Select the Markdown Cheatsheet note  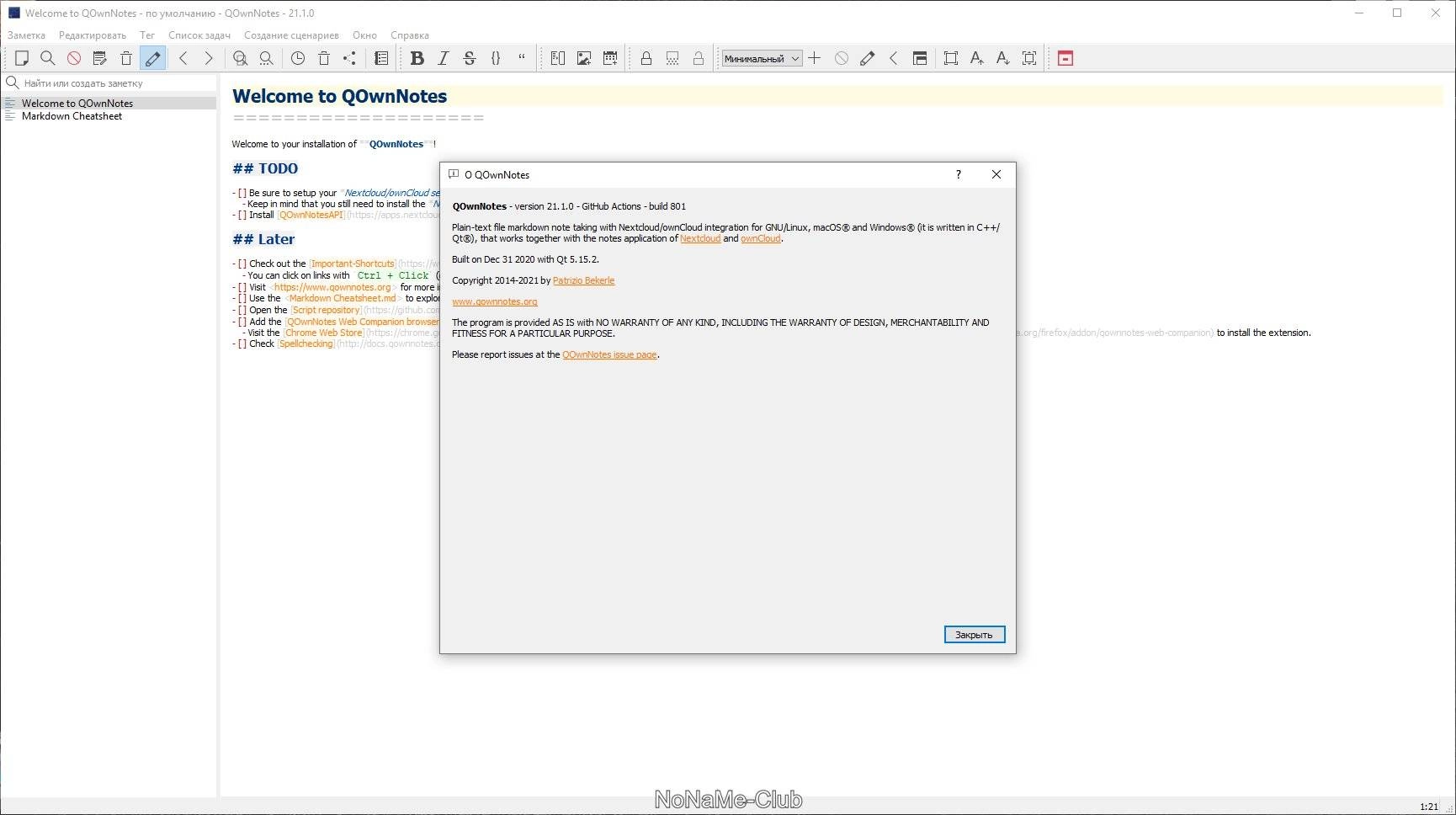[x=109, y=116]
